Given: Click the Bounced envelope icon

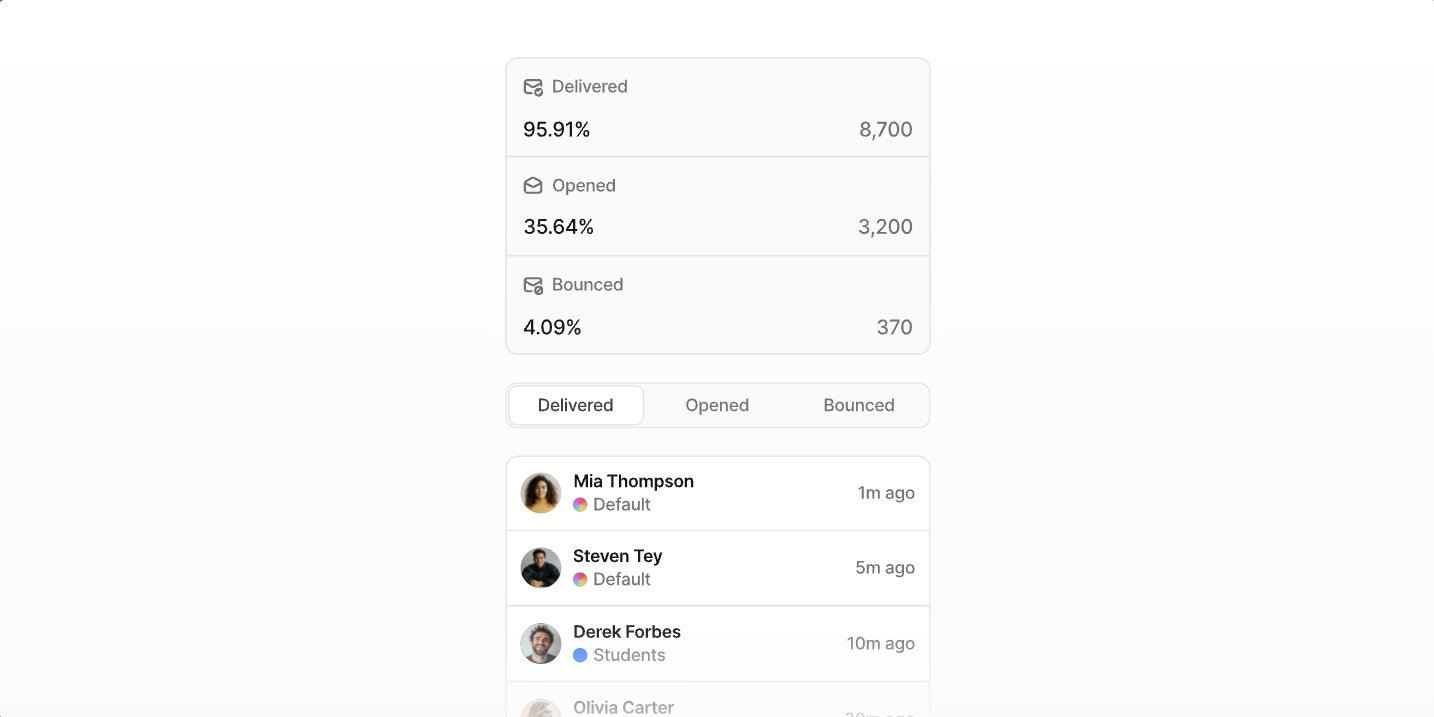Looking at the screenshot, I should (x=533, y=285).
